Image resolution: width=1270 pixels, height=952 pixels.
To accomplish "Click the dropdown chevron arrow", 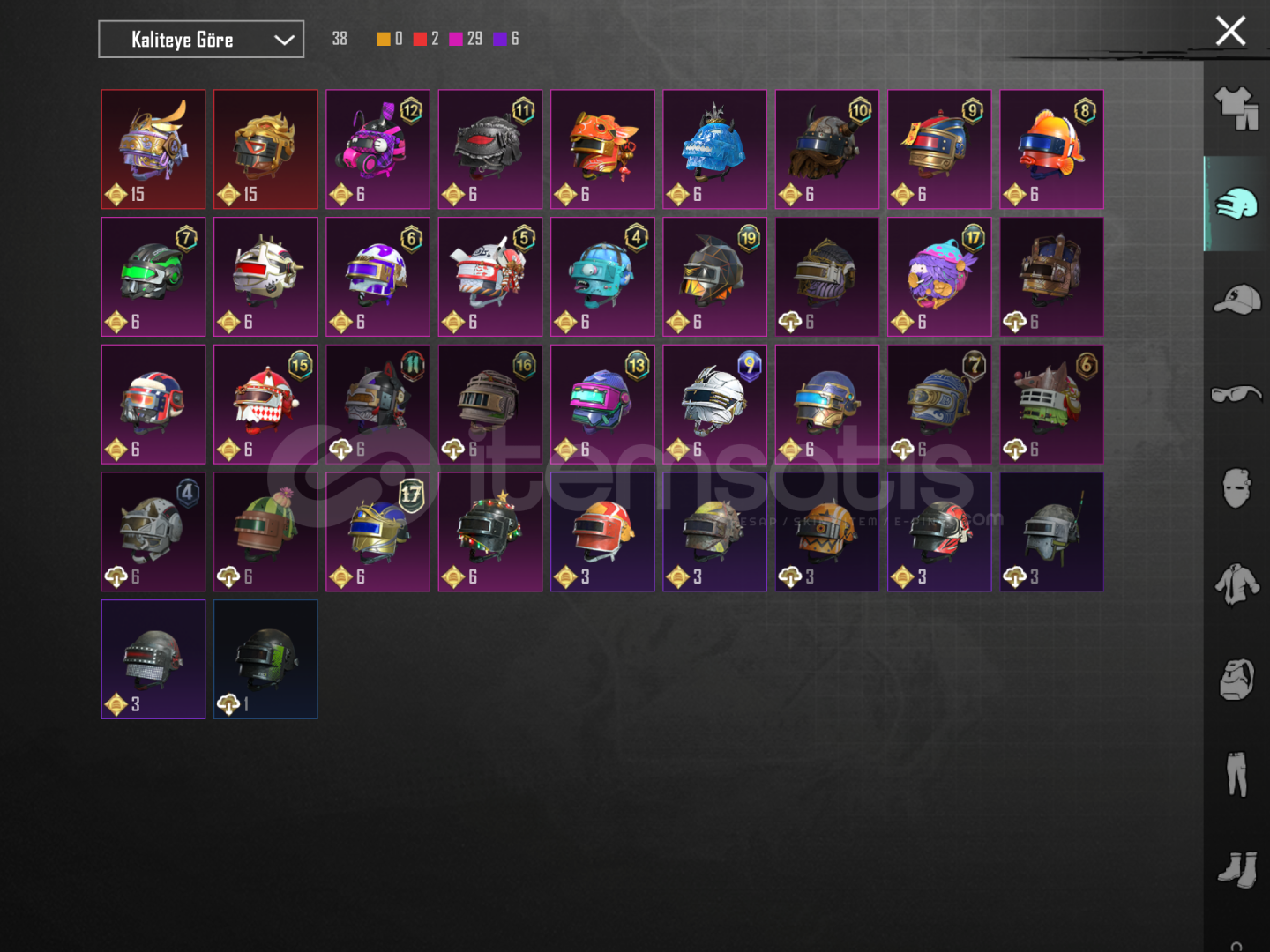I will click(x=284, y=40).
